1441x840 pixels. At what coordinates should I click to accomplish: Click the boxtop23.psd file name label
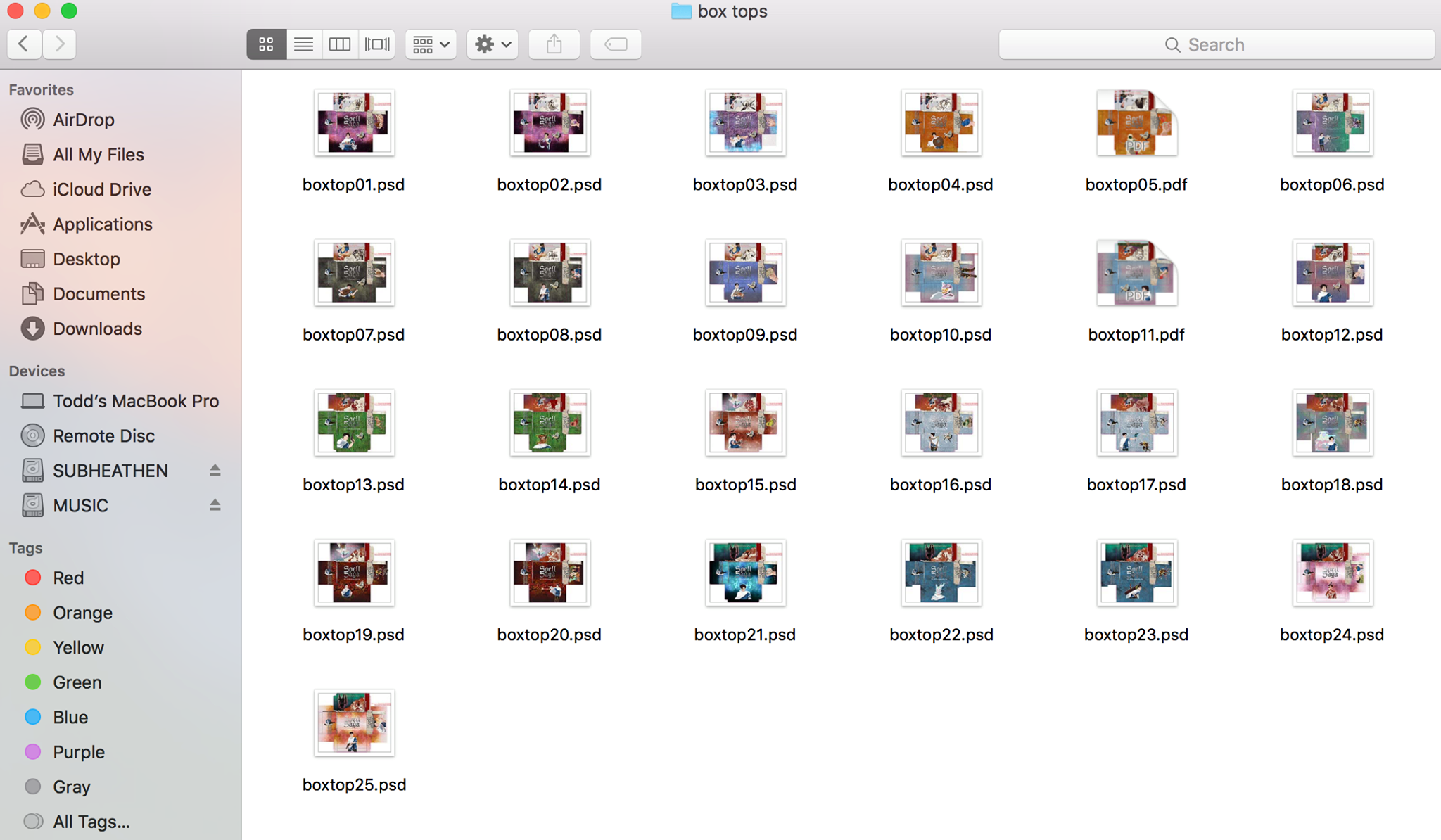coord(1136,635)
